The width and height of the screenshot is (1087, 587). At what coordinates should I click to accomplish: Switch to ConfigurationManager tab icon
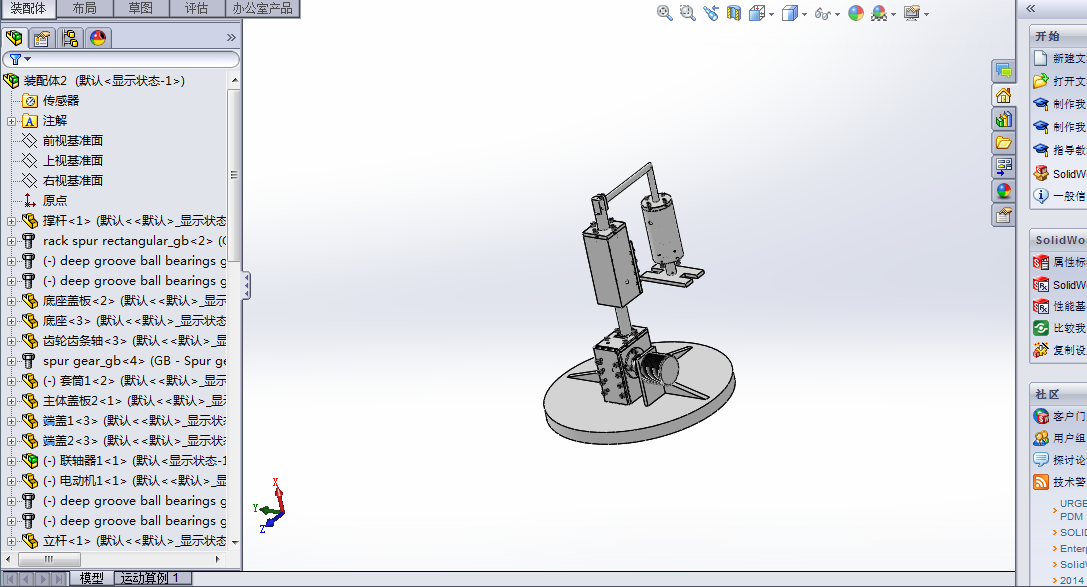(x=70, y=37)
